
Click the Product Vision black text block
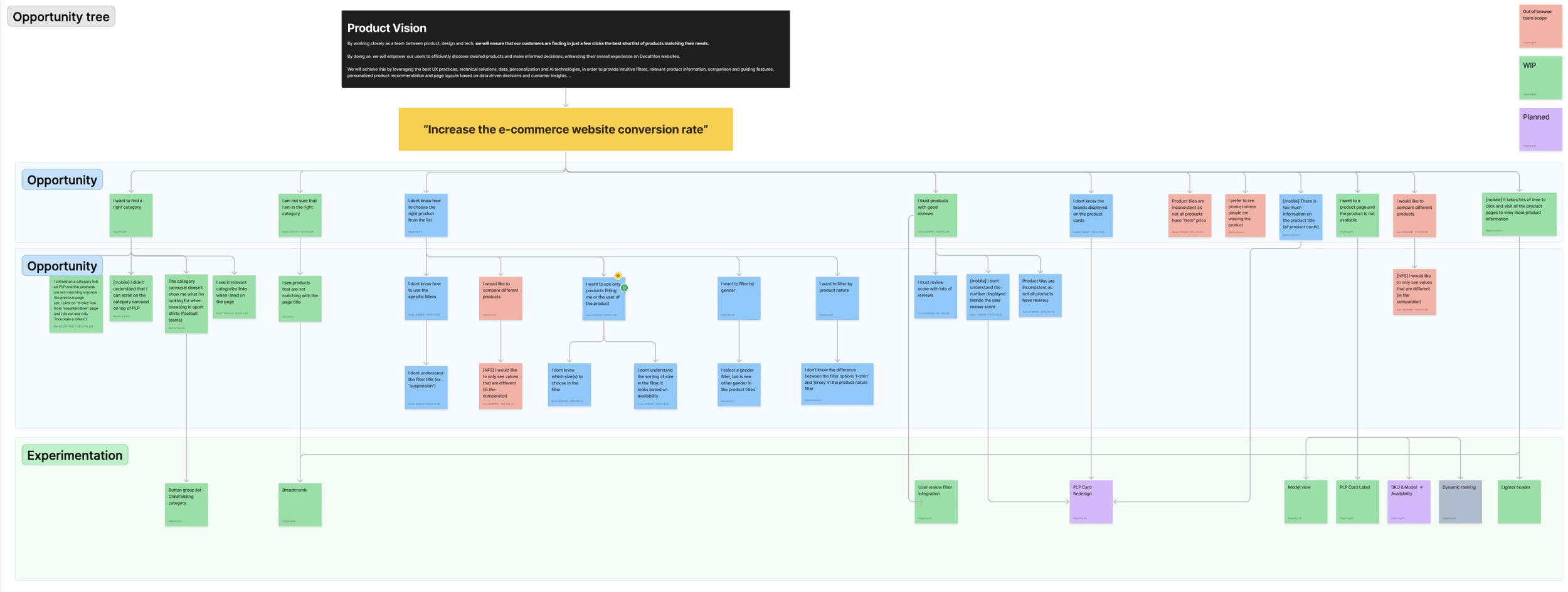coord(565,49)
